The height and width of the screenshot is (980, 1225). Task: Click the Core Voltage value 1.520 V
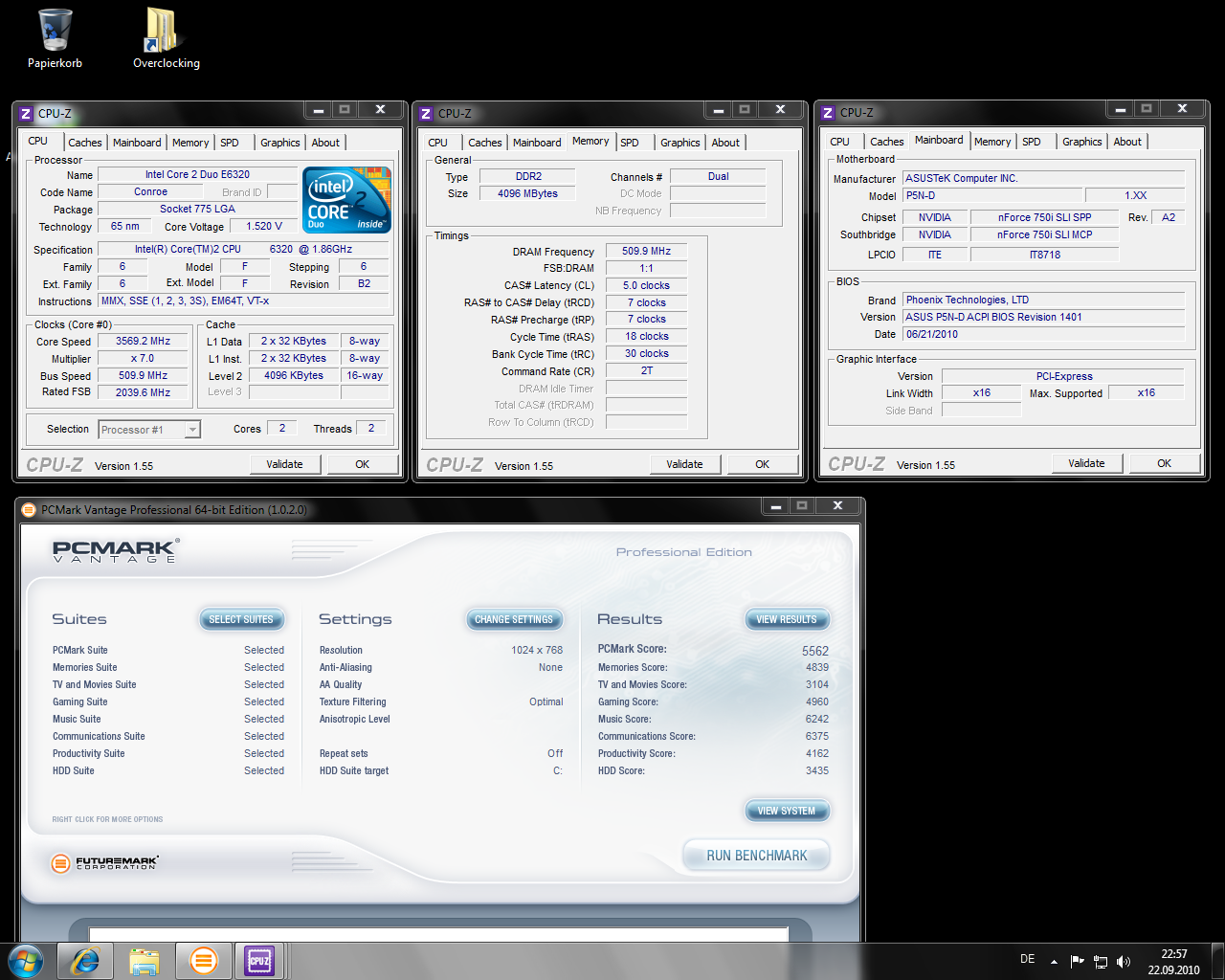264,226
